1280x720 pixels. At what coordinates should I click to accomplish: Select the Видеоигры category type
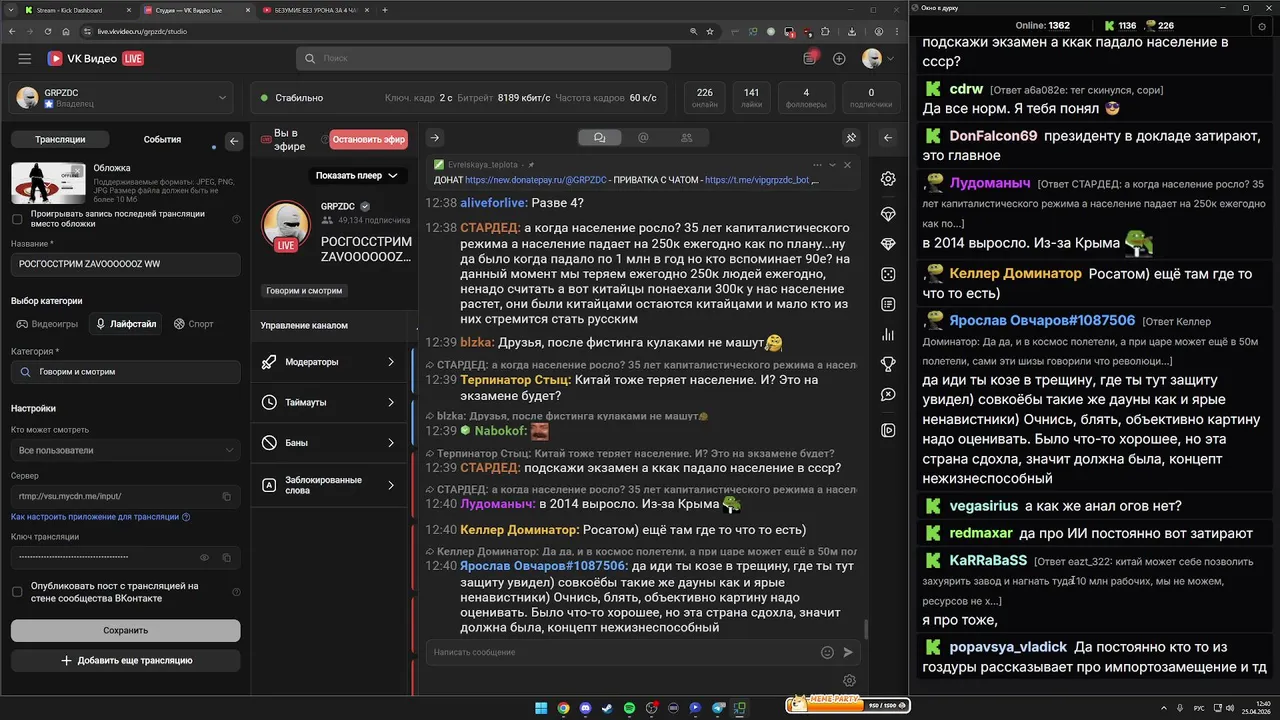48,324
